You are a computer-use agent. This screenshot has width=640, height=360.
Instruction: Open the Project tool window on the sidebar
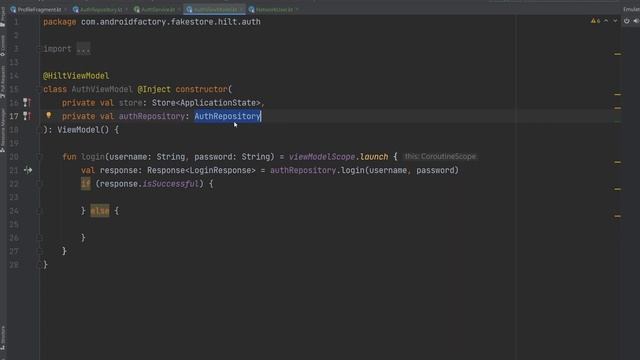point(3,17)
